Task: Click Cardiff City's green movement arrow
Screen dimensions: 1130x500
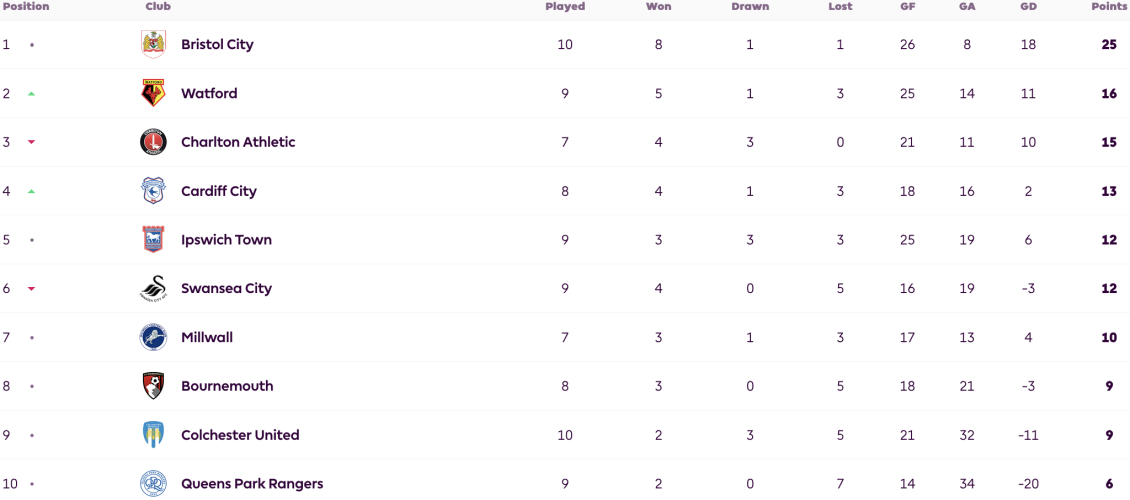Action: pyautogui.click(x=31, y=191)
